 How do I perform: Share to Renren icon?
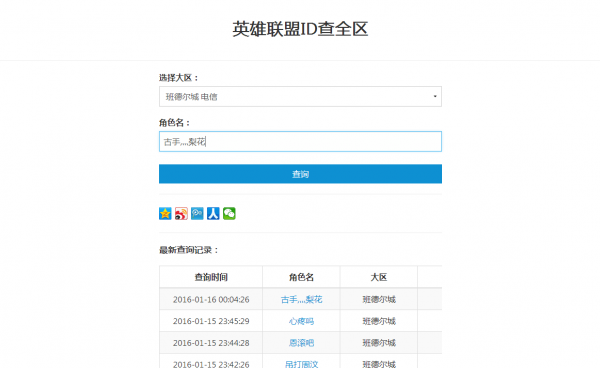pos(213,213)
